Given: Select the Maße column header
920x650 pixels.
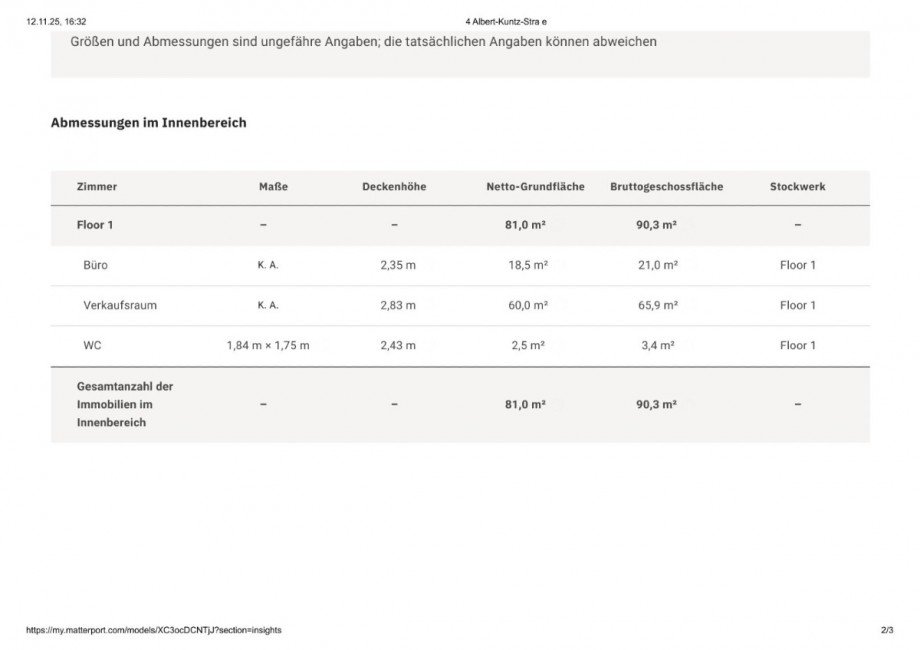Looking at the screenshot, I should click(273, 187).
